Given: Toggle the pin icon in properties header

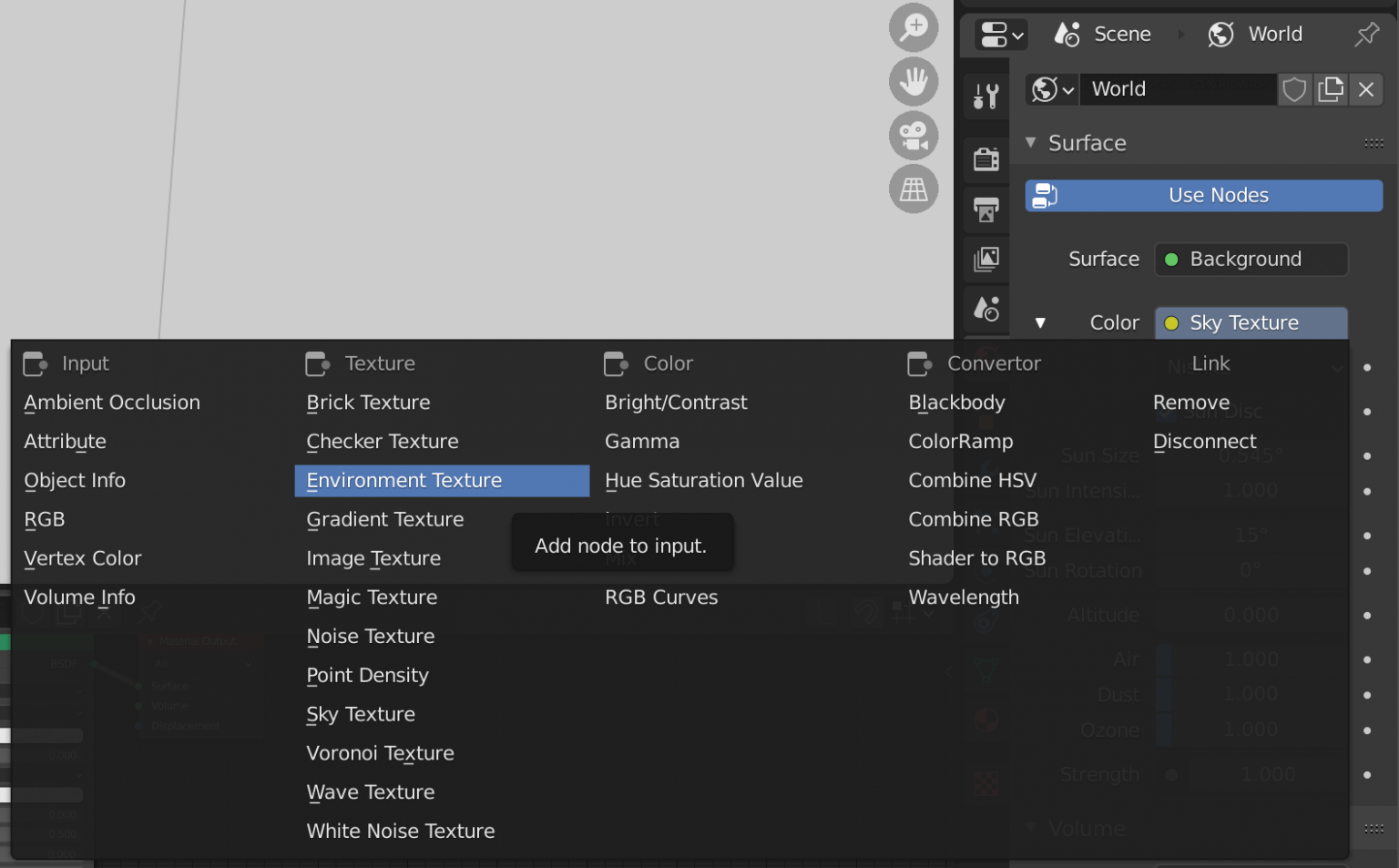Looking at the screenshot, I should coord(1366,35).
